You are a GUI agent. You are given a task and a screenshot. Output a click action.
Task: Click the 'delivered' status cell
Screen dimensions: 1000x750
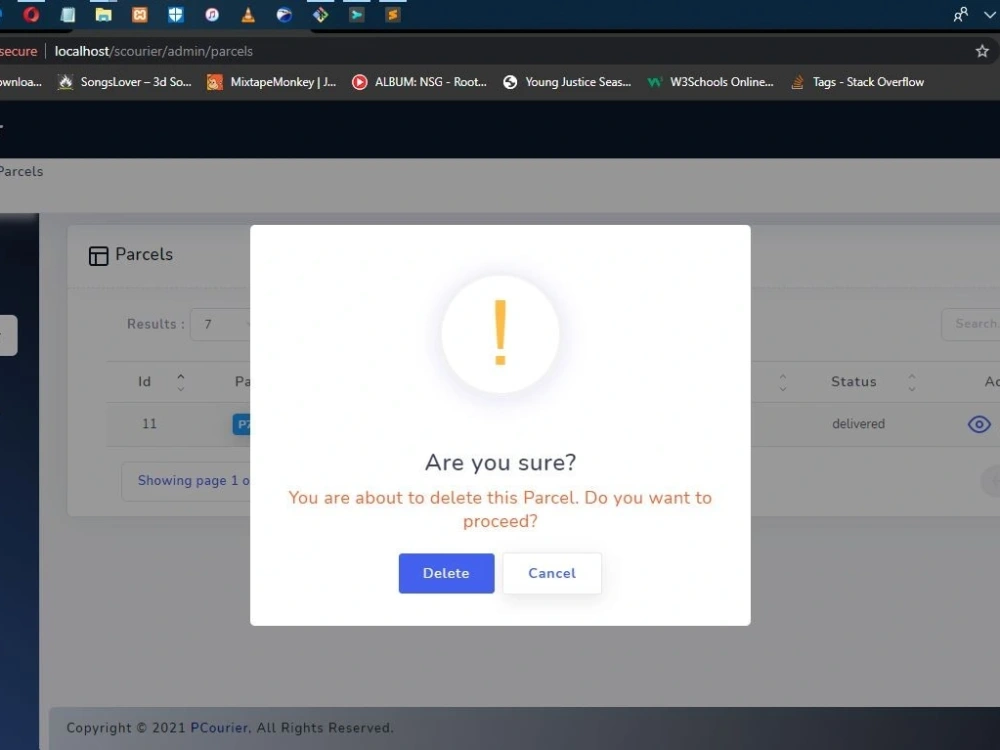pos(858,424)
